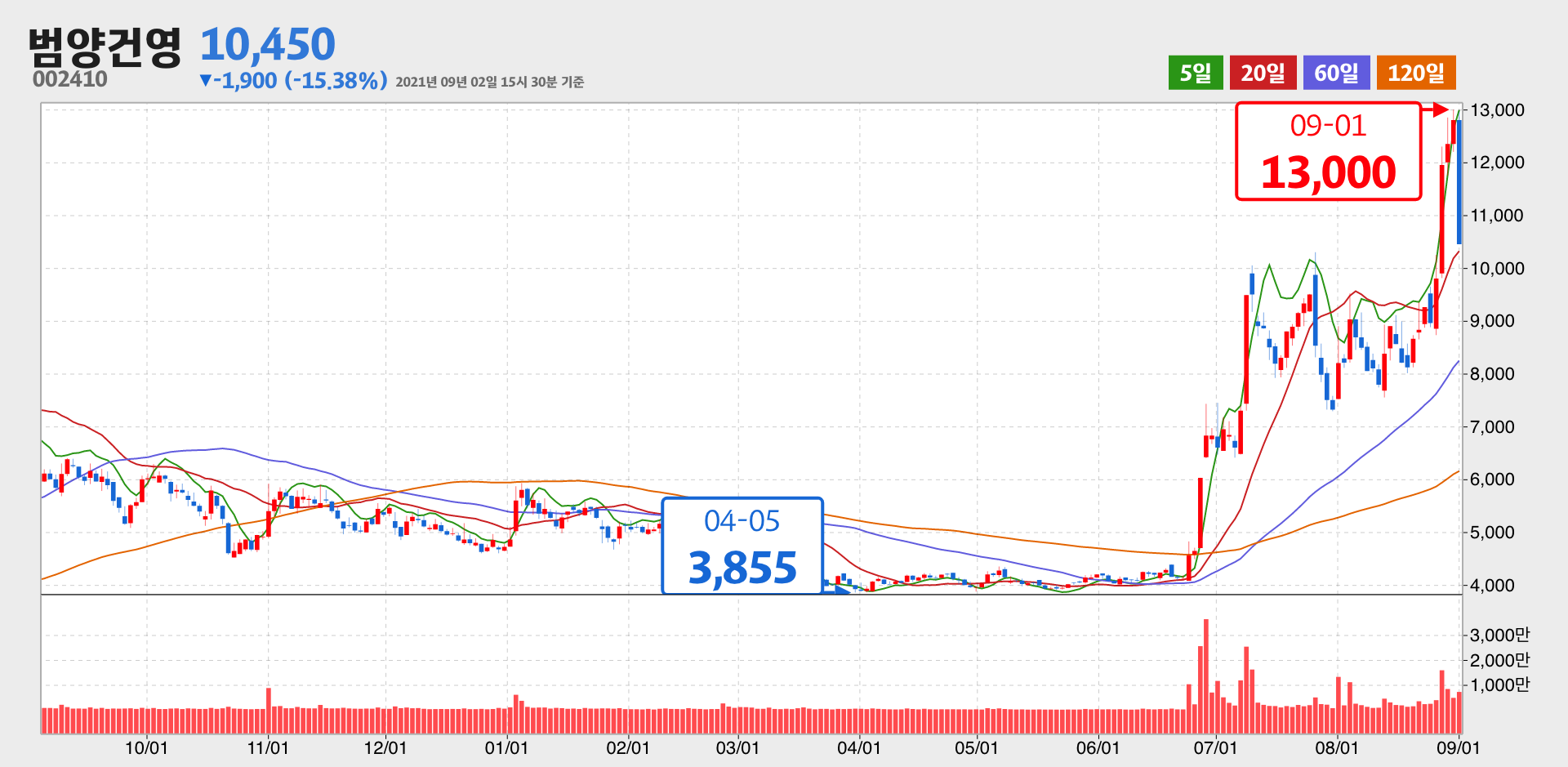Click the 5,000 price axis label
The width and height of the screenshot is (1568, 767).
pyautogui.click(x=1492, y=533)
